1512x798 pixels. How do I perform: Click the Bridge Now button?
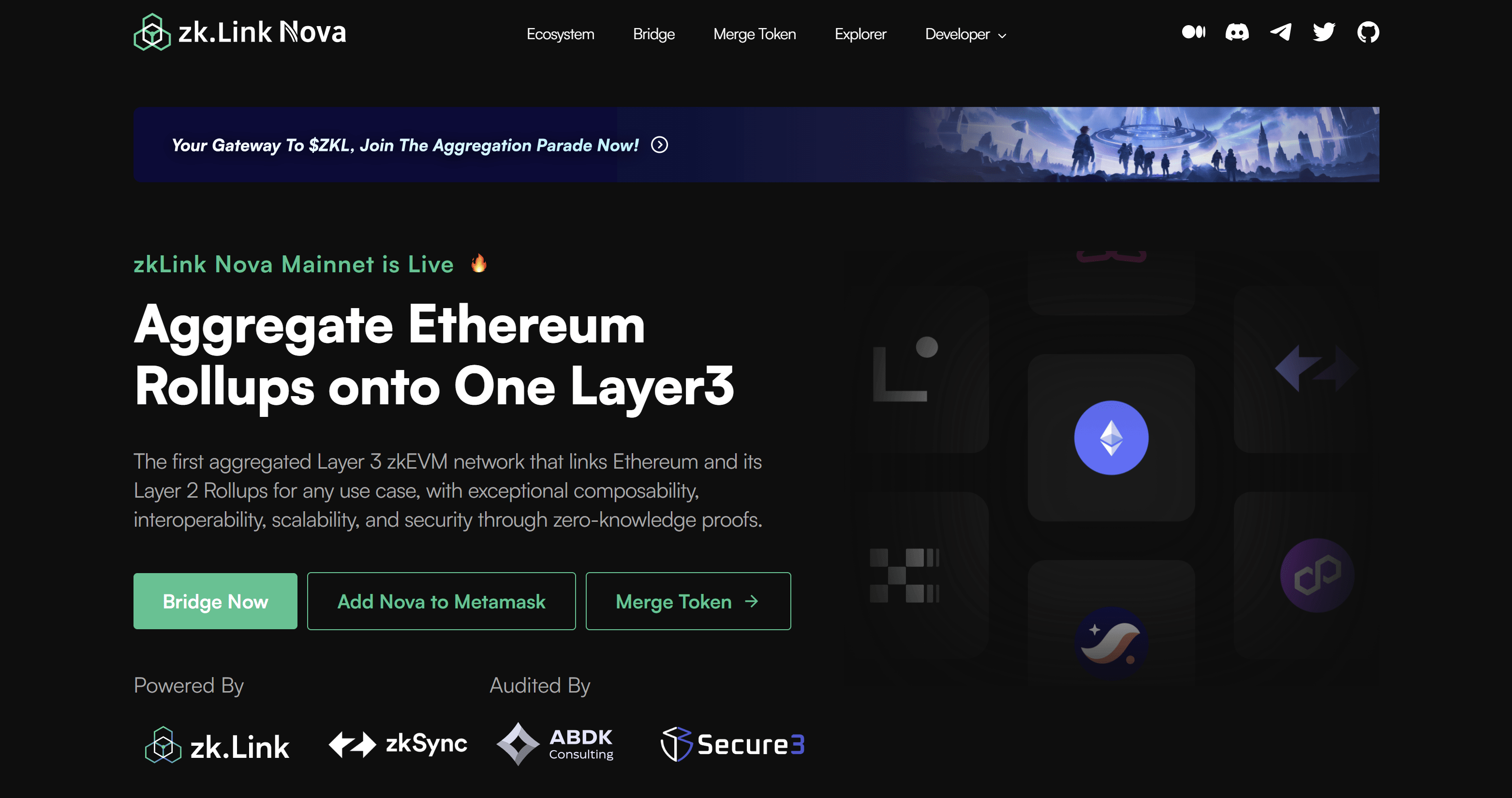215,602
